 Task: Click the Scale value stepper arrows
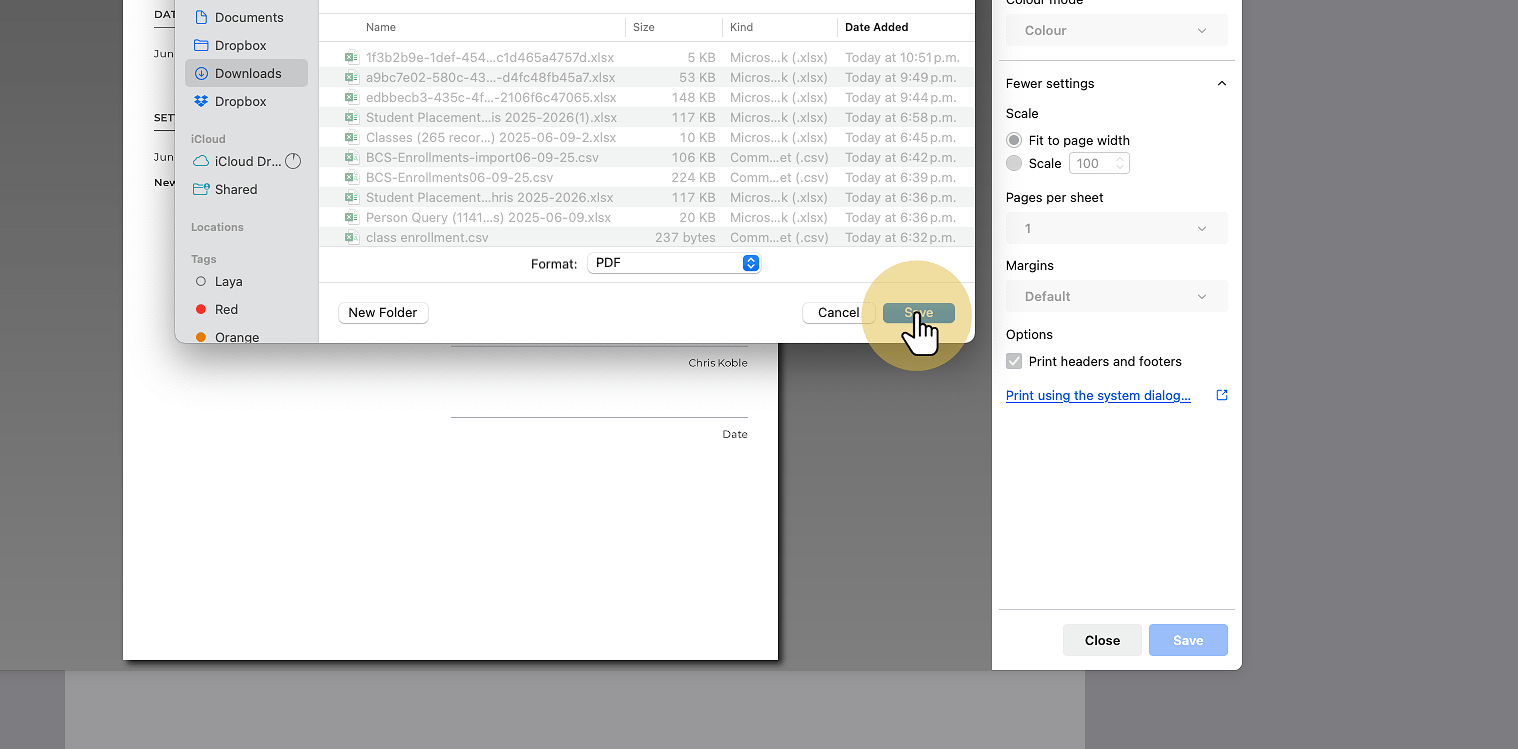[1120, 163]
